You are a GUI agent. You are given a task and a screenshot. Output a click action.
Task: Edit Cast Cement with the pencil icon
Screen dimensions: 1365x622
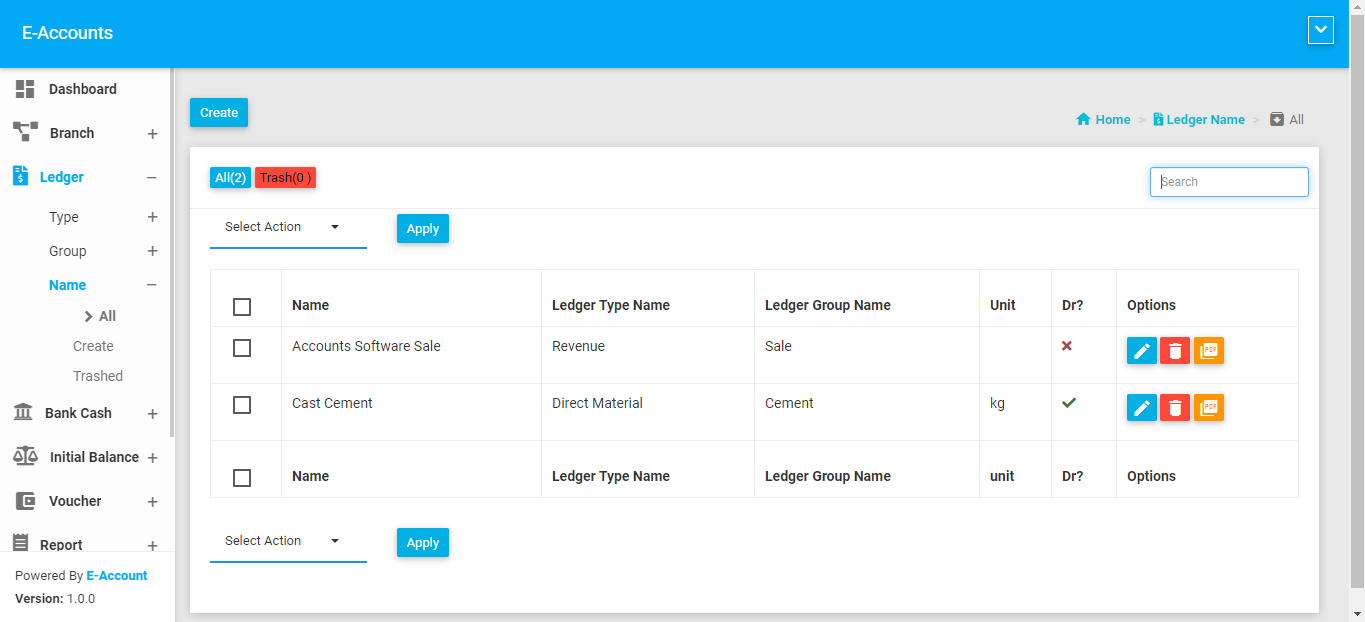click(1142, 408)
